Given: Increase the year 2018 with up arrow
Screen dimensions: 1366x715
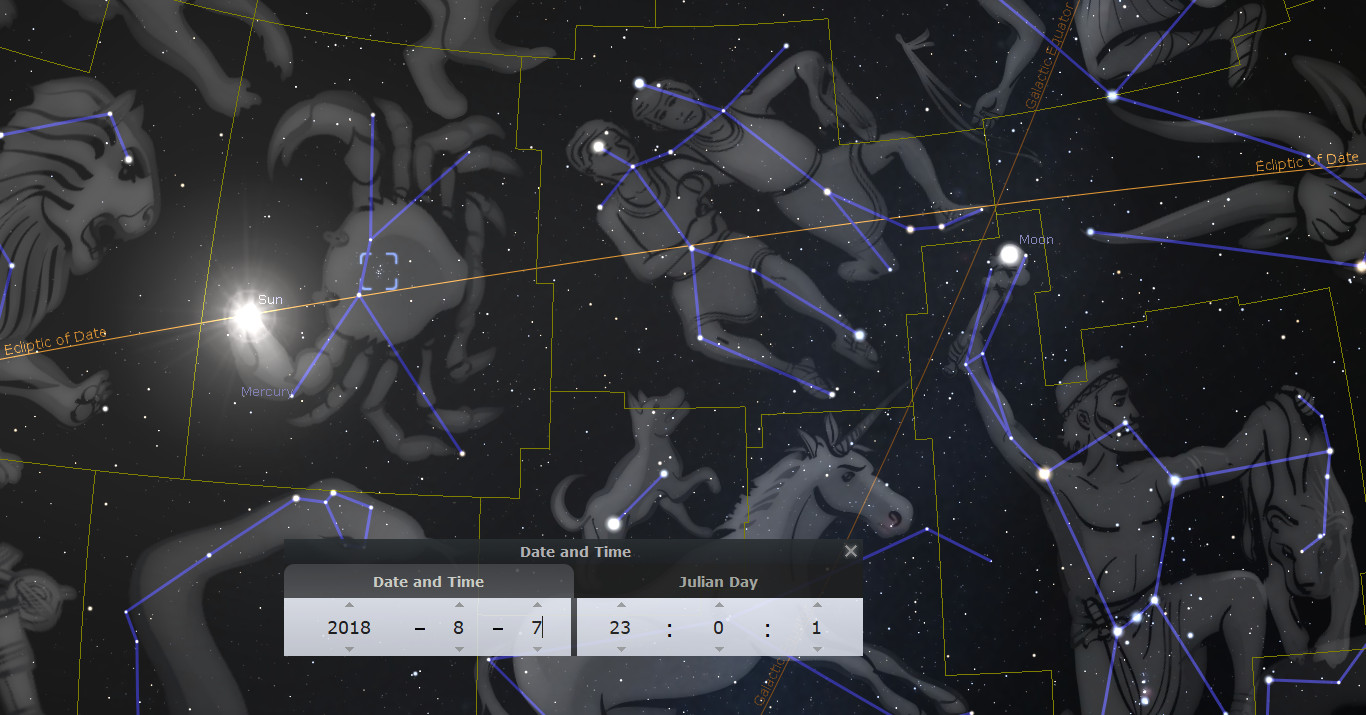Looking at the screenshot, I should (349, 605).
